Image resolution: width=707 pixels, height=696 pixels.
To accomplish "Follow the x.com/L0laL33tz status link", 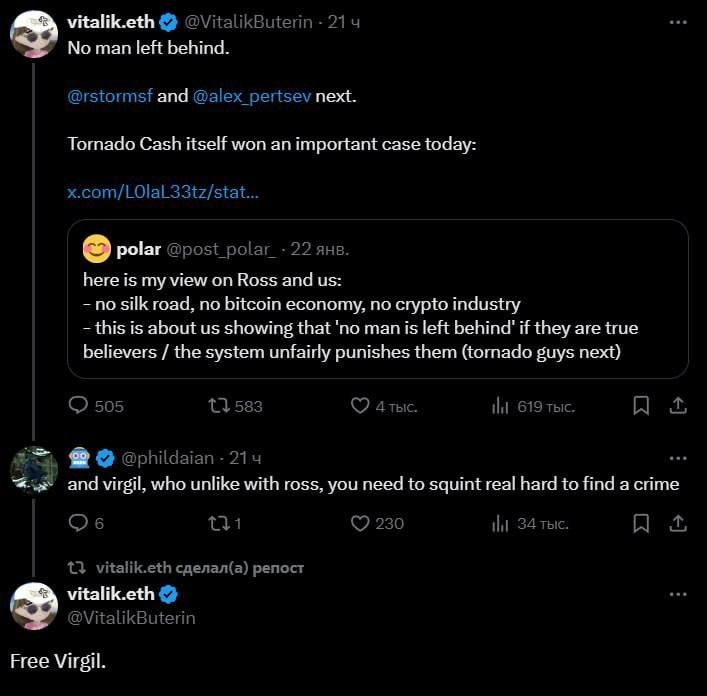I will coord(163,191).
